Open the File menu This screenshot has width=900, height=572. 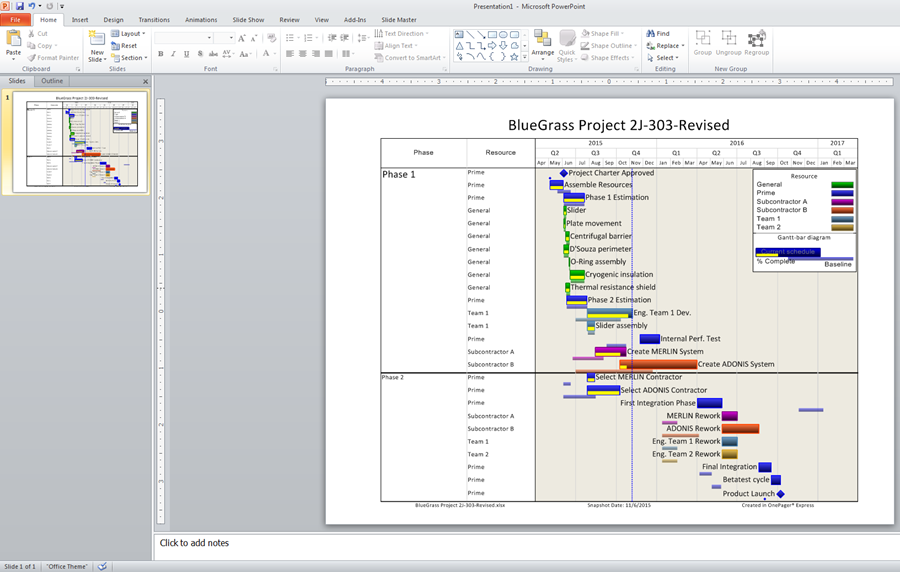pyautogui.click(x=15, y=19)
